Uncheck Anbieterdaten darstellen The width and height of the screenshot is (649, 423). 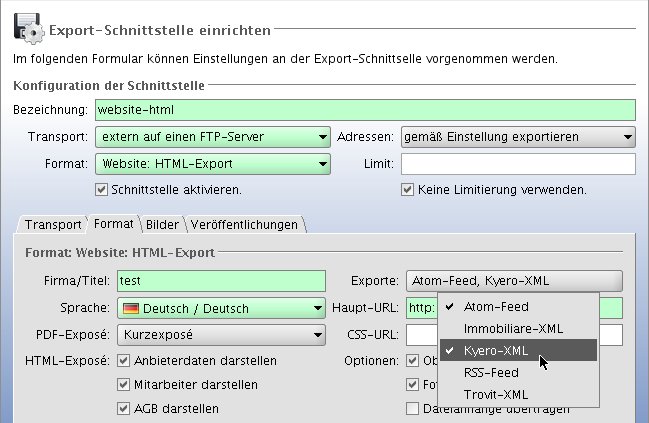pyautogui.click(x=124, y=360)
